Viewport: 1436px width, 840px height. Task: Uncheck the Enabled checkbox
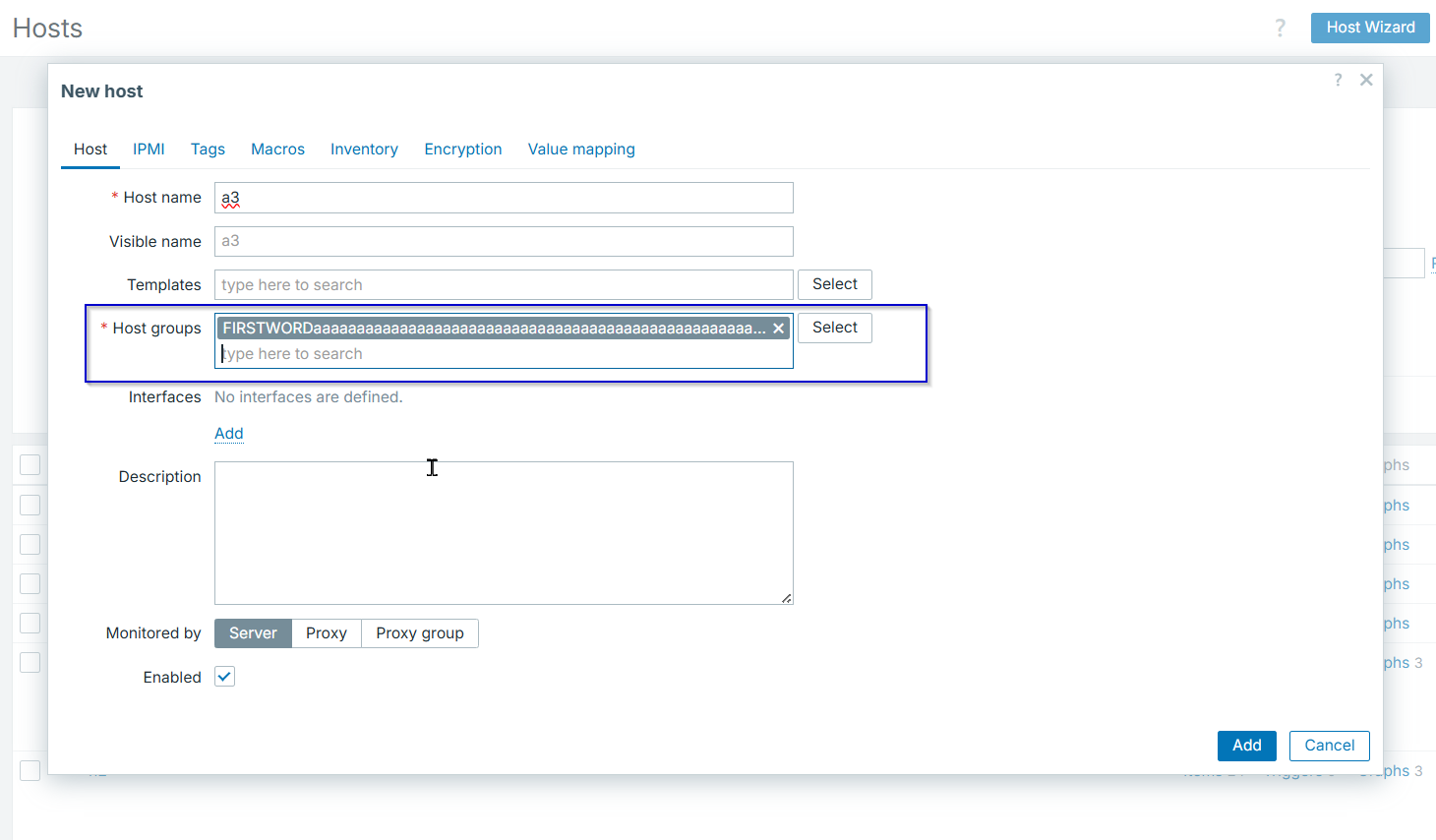click(225, 677)
